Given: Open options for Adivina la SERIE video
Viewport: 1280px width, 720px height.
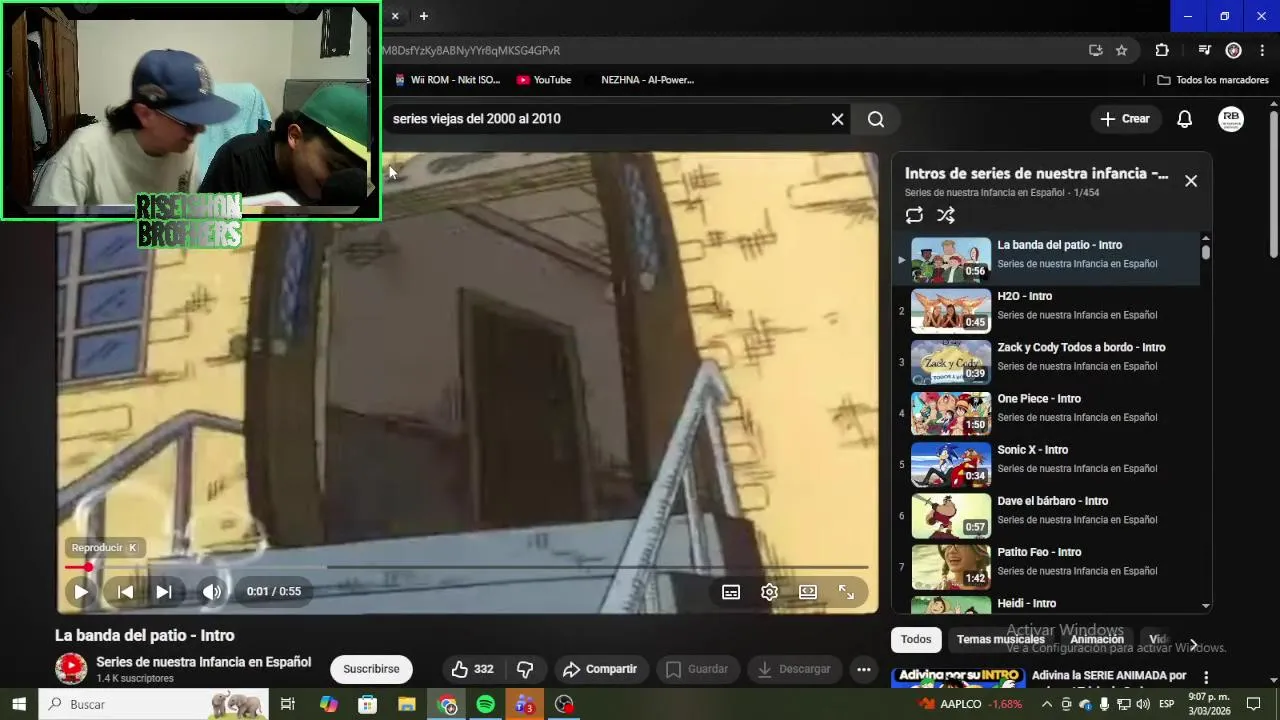Looking at the screenshot, I should [x=1206, y=677].
